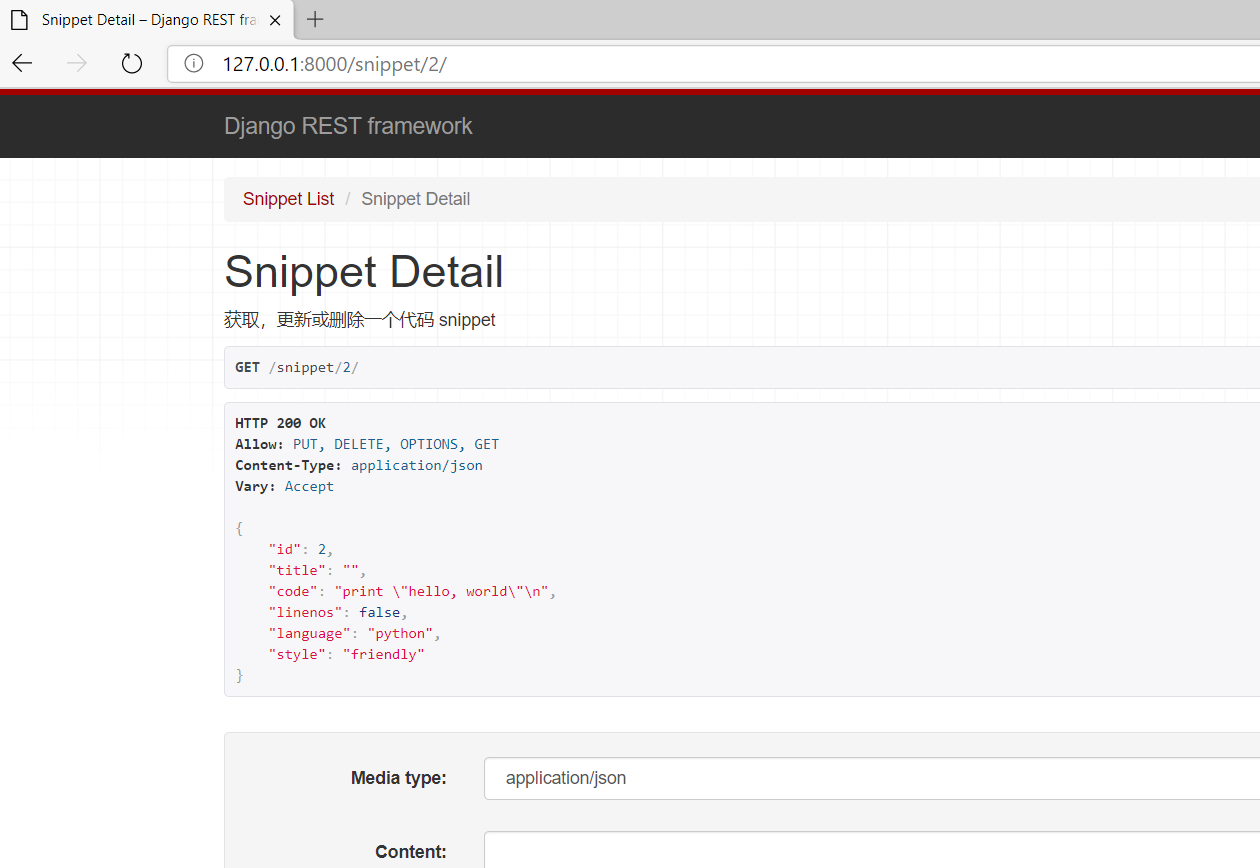Screen dimensions: 1260x868
Task: Click the "title": "" JSON line
Action: 317,570
